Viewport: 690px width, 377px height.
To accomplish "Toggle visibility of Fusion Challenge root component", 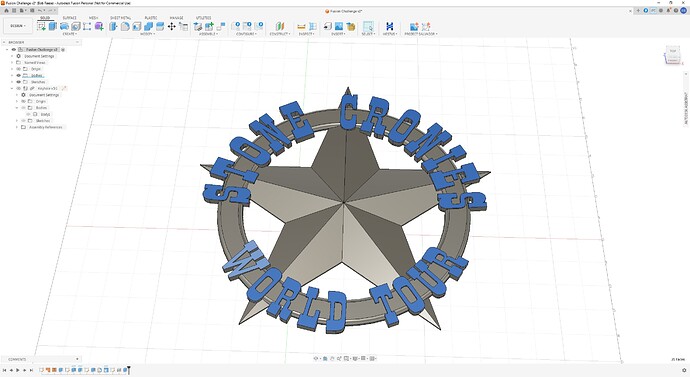I will pos(14,50).
